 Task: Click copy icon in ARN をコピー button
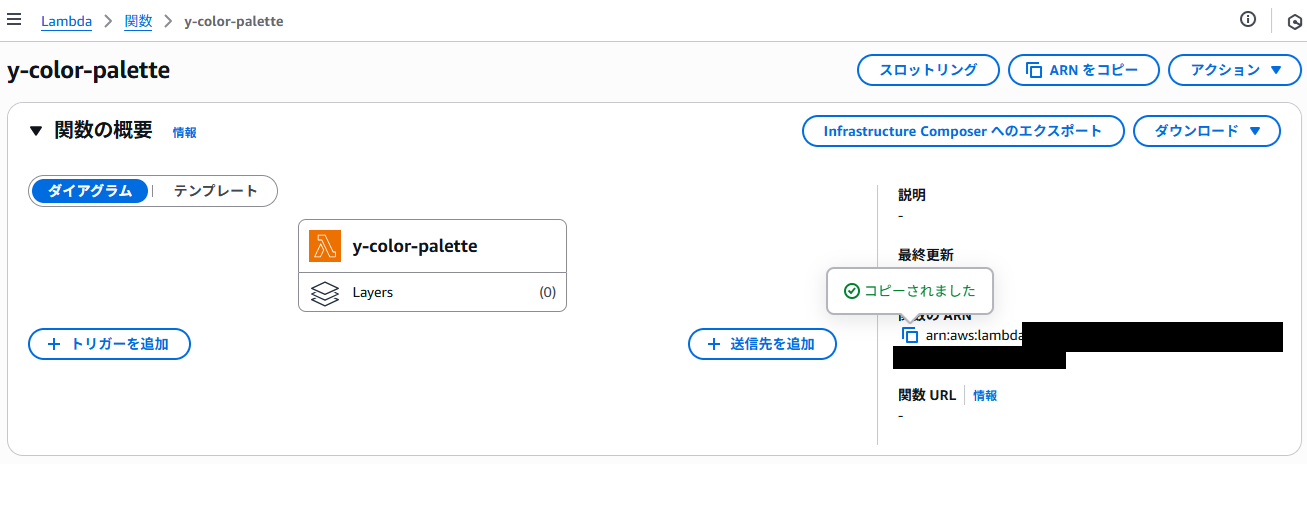[x=1034, y=70]
